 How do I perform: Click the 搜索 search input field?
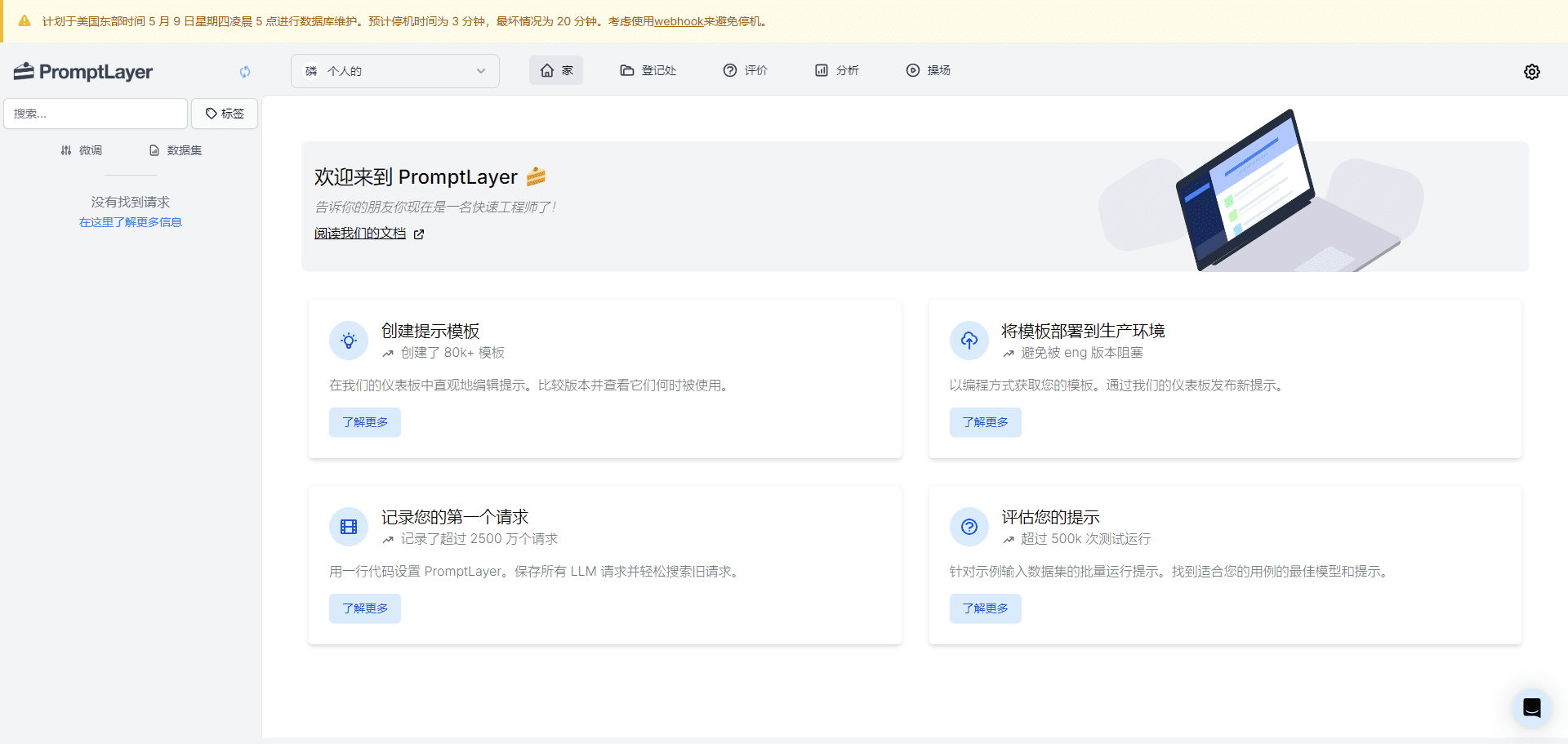coord(96,114)
